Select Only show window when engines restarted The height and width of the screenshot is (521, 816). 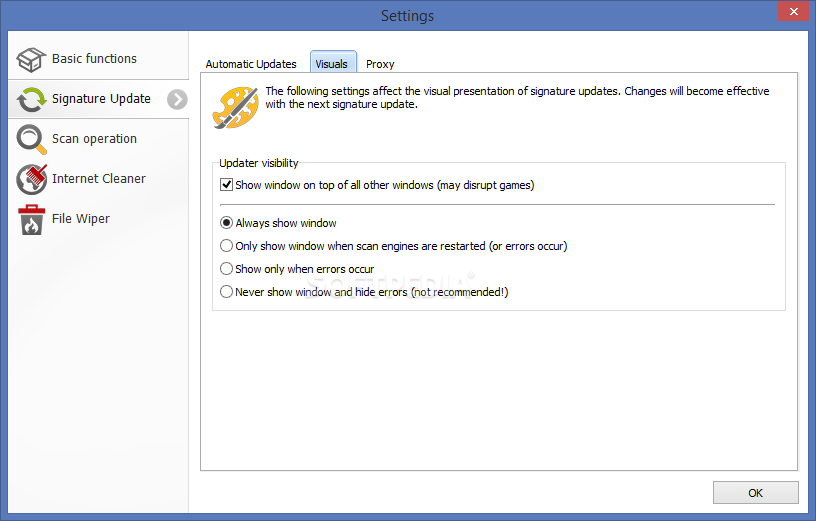click(x=226, y=246)
